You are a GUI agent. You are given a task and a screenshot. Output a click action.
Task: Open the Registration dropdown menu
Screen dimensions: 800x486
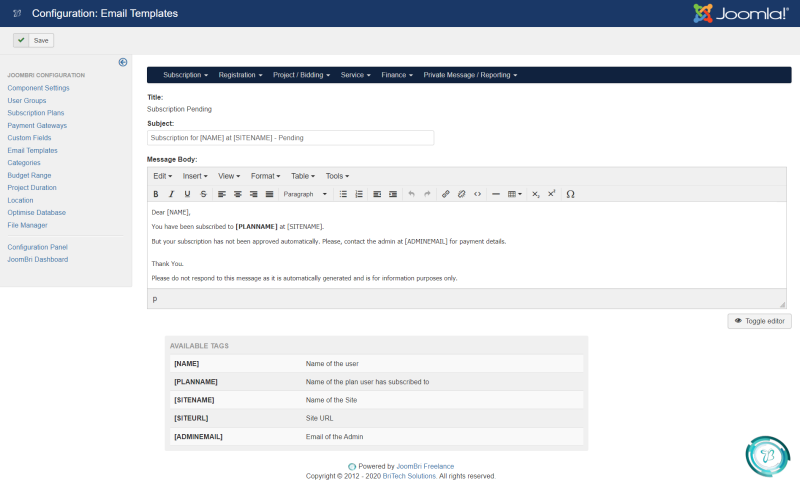click(x=240, y=75)
